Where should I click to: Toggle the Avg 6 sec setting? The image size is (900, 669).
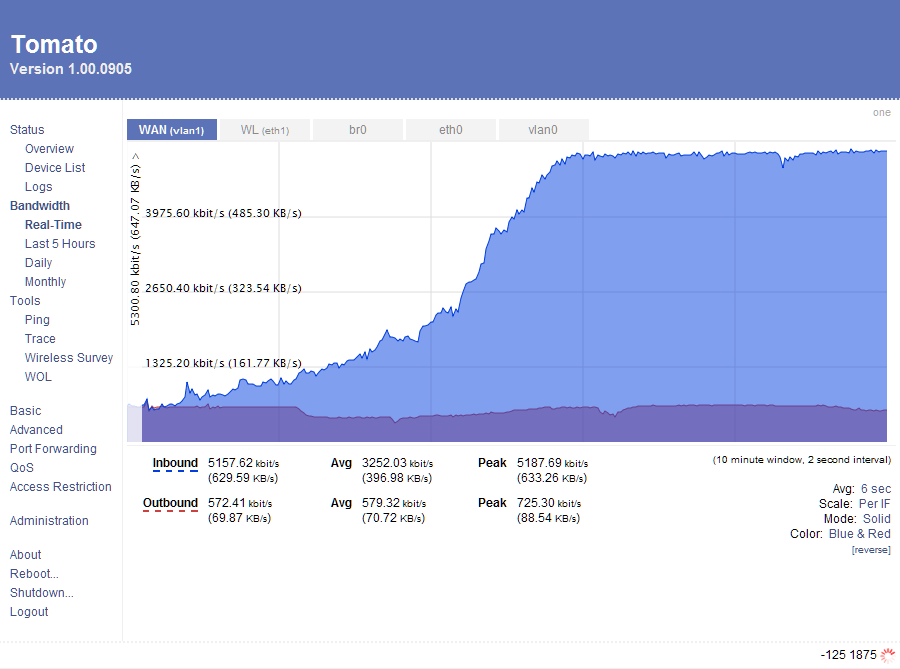click(876, 489)
